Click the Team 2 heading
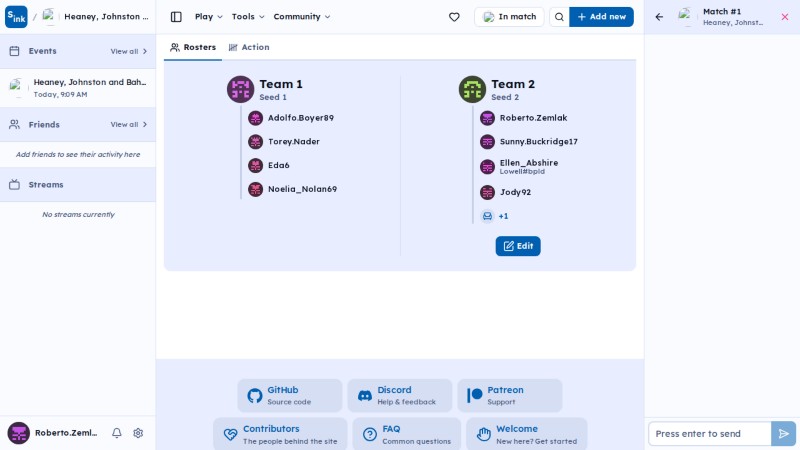The image size is (800, 450). 513,84
